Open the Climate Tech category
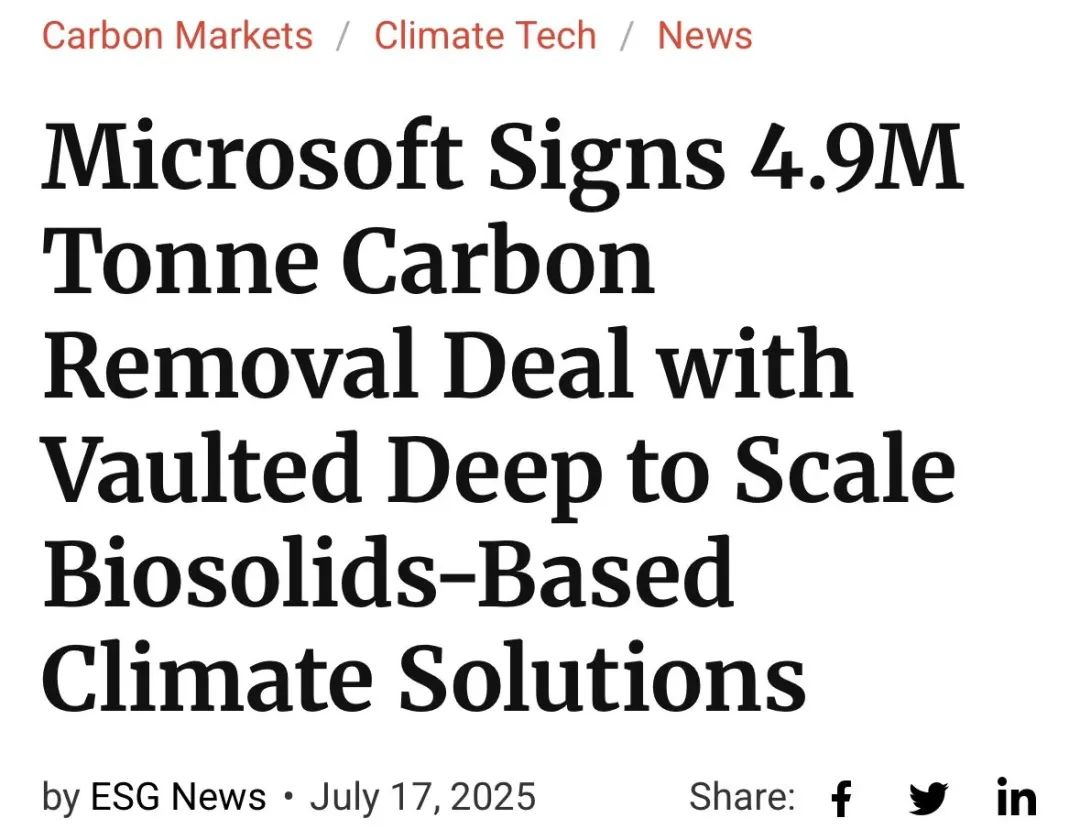 tap(485, 35)
